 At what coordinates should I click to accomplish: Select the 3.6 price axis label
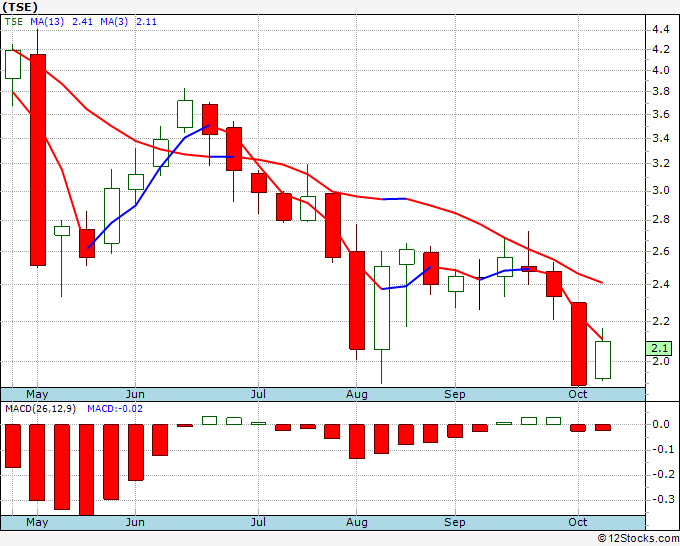click(x=660, y=114)
